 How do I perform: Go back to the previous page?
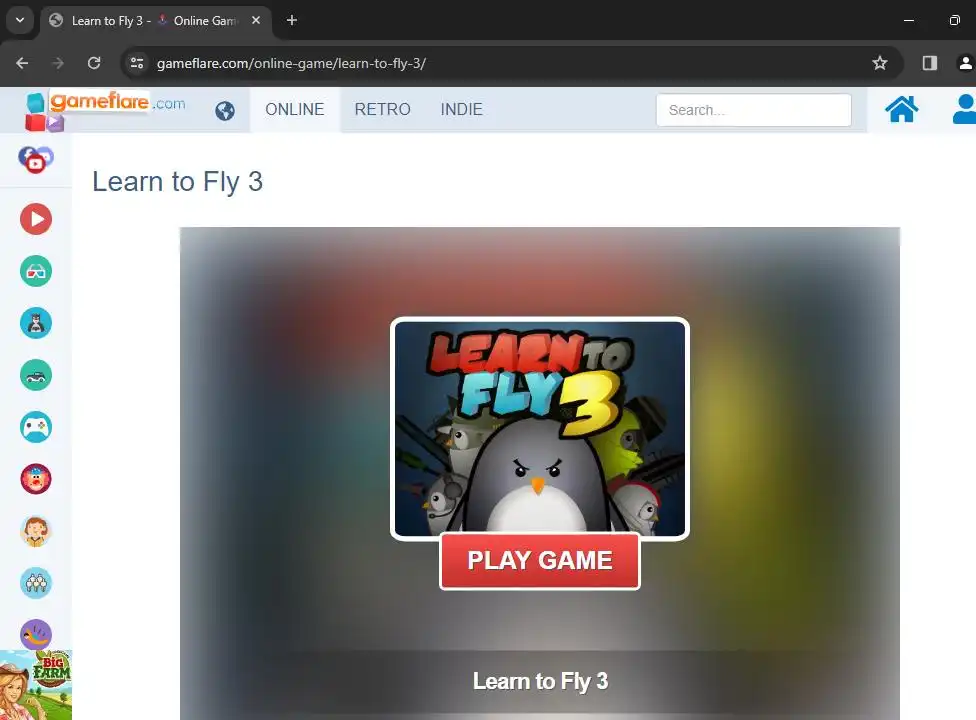tap(22, 63)
